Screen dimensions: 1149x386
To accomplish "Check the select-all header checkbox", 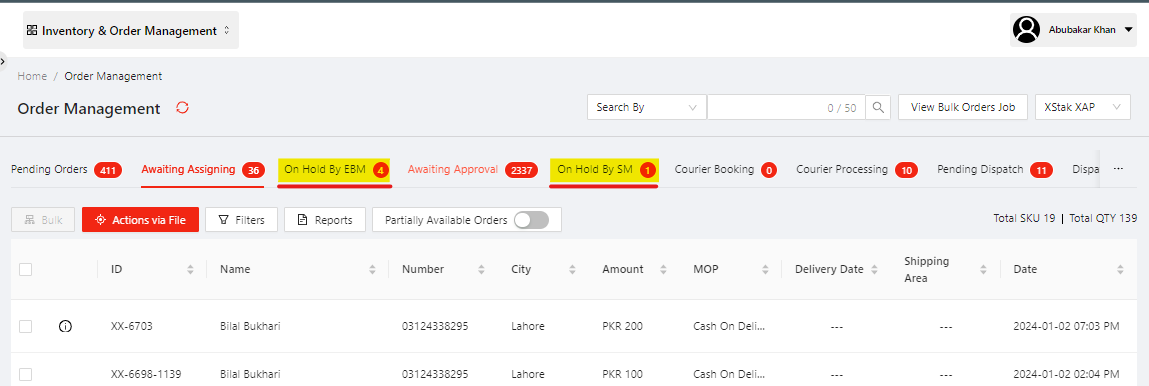I will pyautogui.click(x=26, y=270).
